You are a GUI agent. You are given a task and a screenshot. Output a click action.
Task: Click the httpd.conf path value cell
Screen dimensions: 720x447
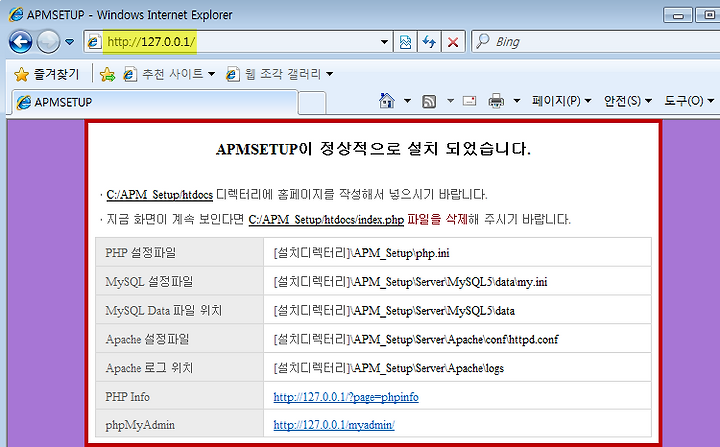click(457, 339)
